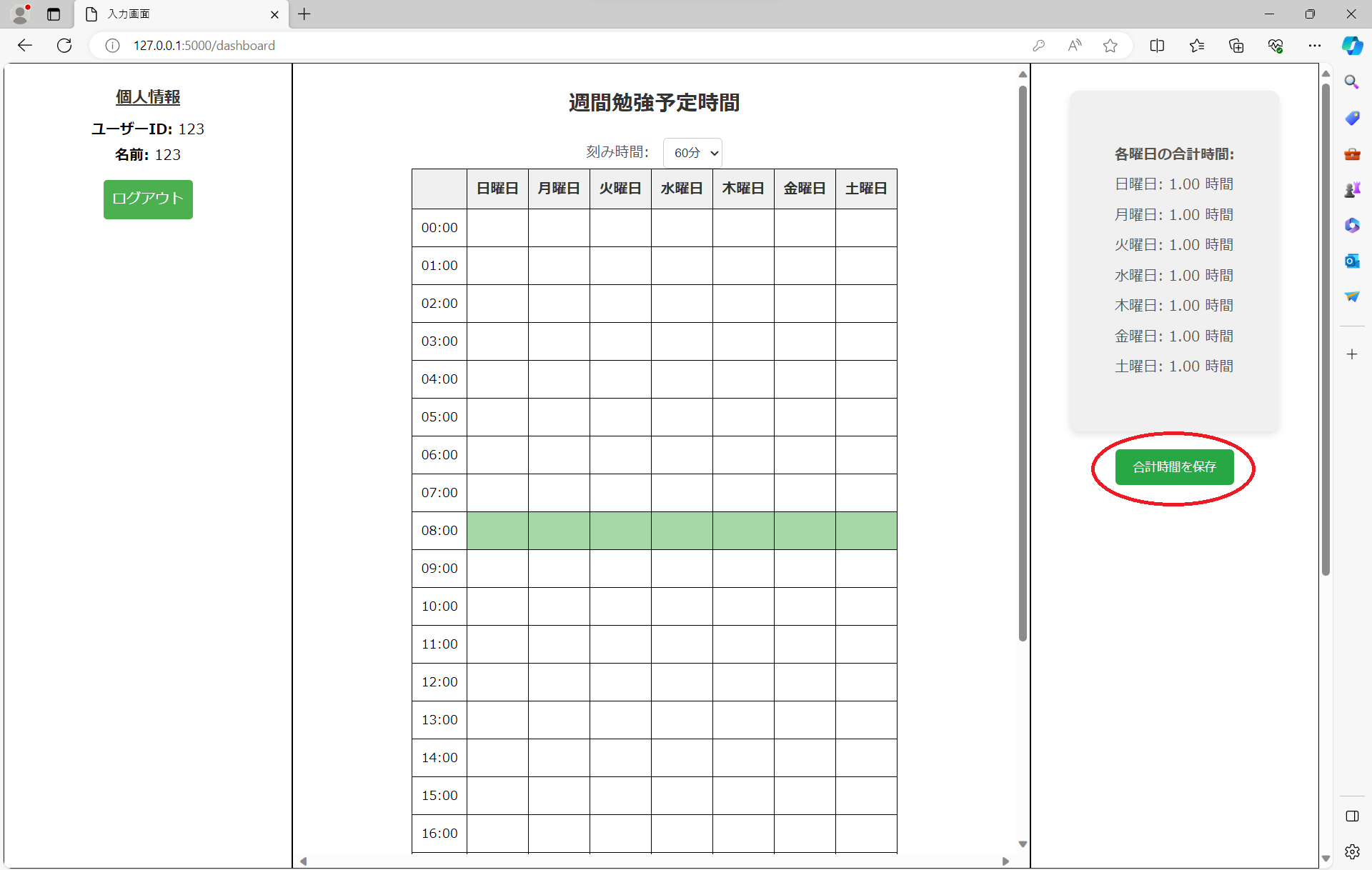Open Copilot icon in top right
Image resolution: width=1372 pixels, height=870 pixels.
(x=1351, y=46)
